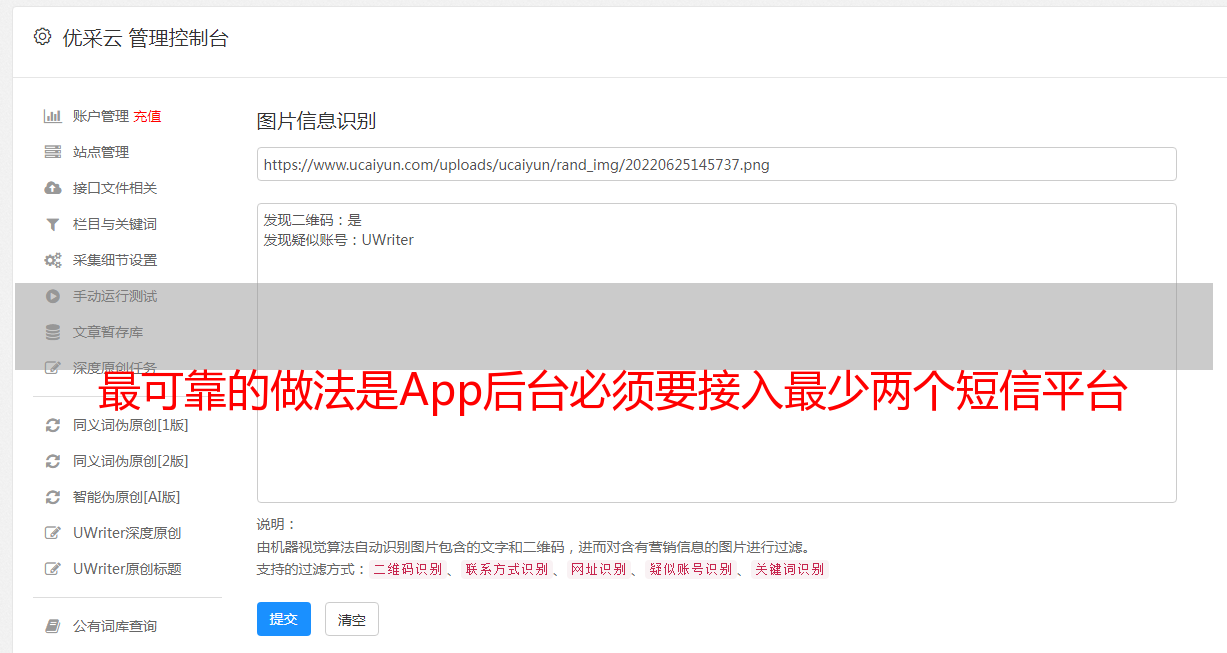Click the 关键词识别 tag
This screenshot has width=1227, height=653.
(790, 569)
